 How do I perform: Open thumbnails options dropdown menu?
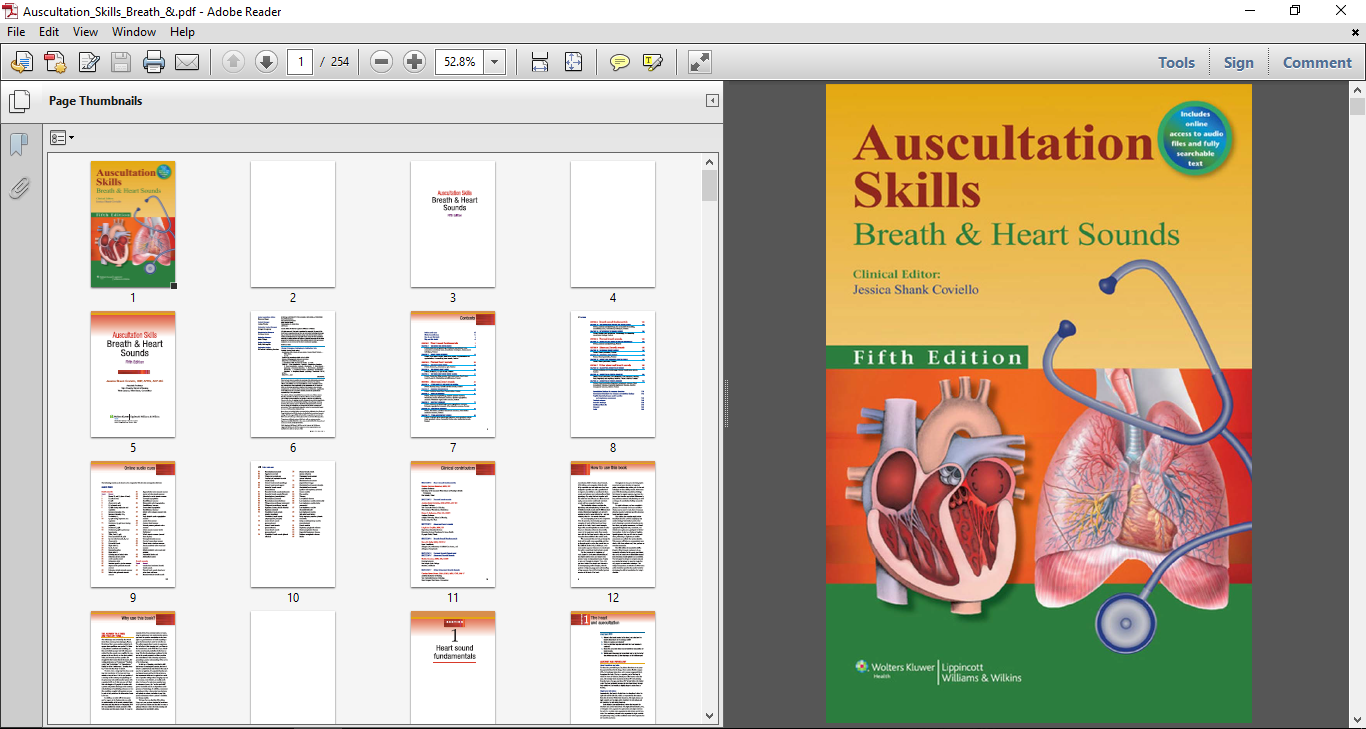click(x=62, y=137)
